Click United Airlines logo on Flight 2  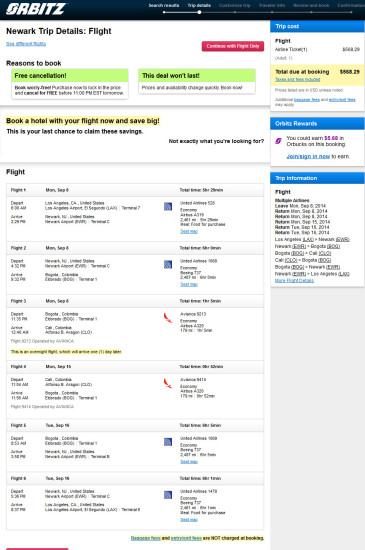pyautogui.click(x=168, y=264)
